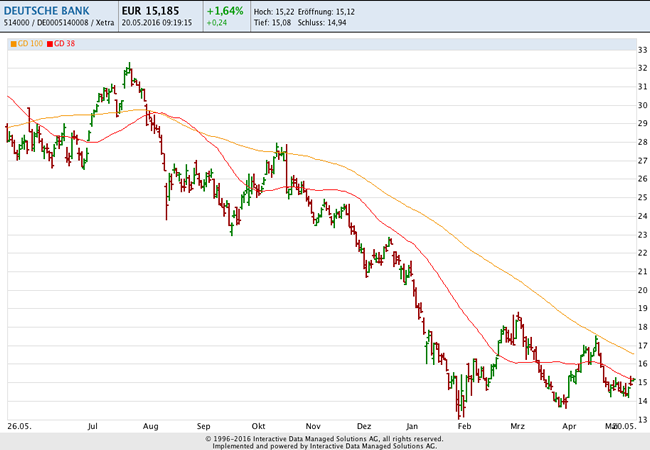Click the Schluss: 14,94 value
650x450 pixels.
click(322, 23)
